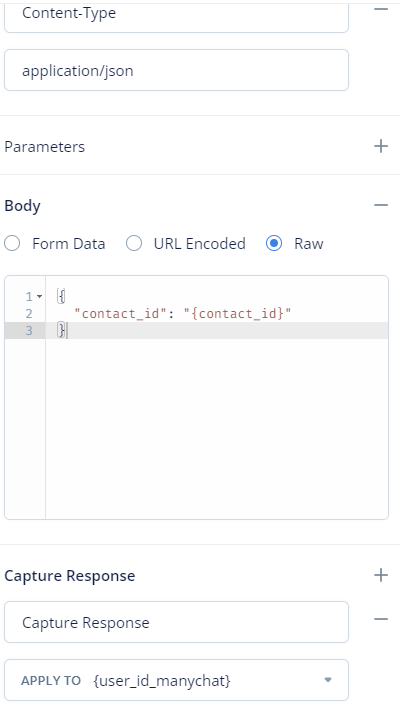The height and width of the screenshot is (711, 400).
Task: Click the Capture Response section heading
Action: click(x=69, y=576)
